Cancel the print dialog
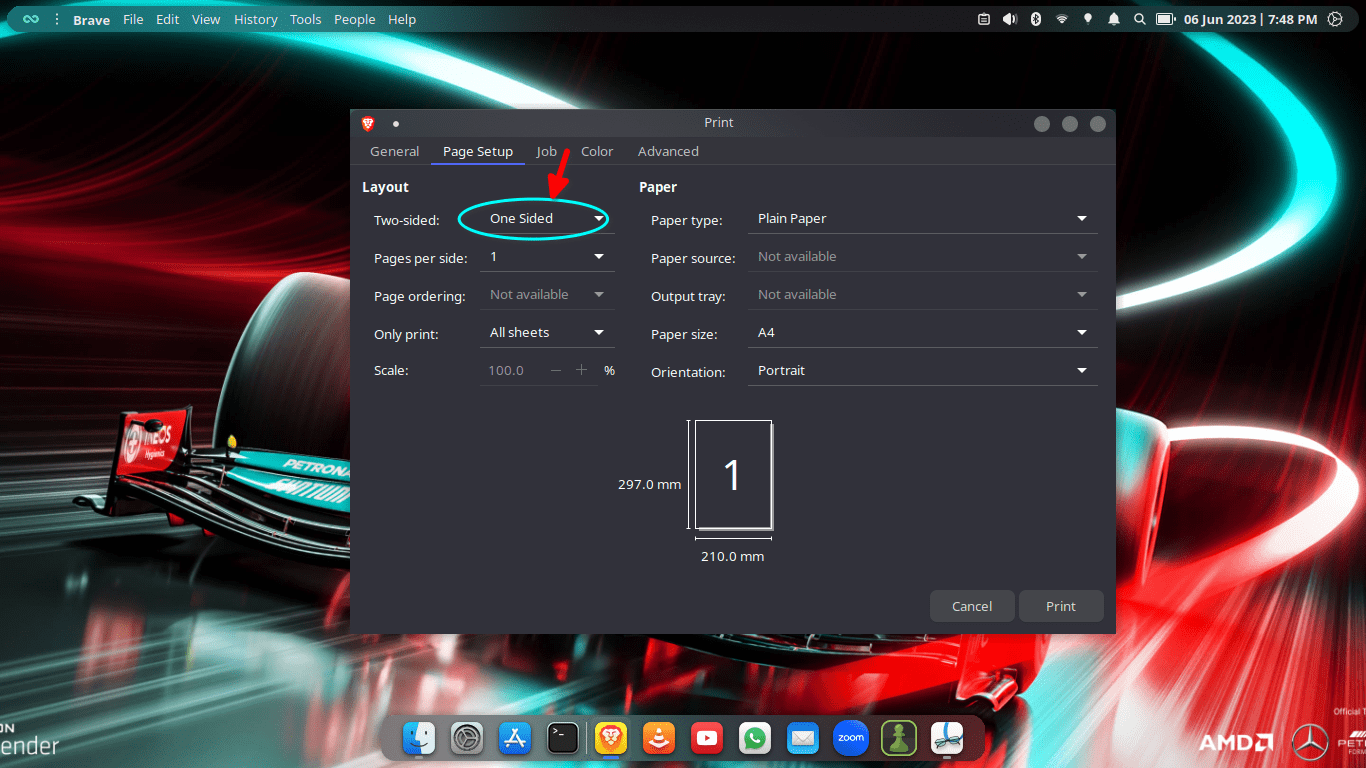 point(971,605)
